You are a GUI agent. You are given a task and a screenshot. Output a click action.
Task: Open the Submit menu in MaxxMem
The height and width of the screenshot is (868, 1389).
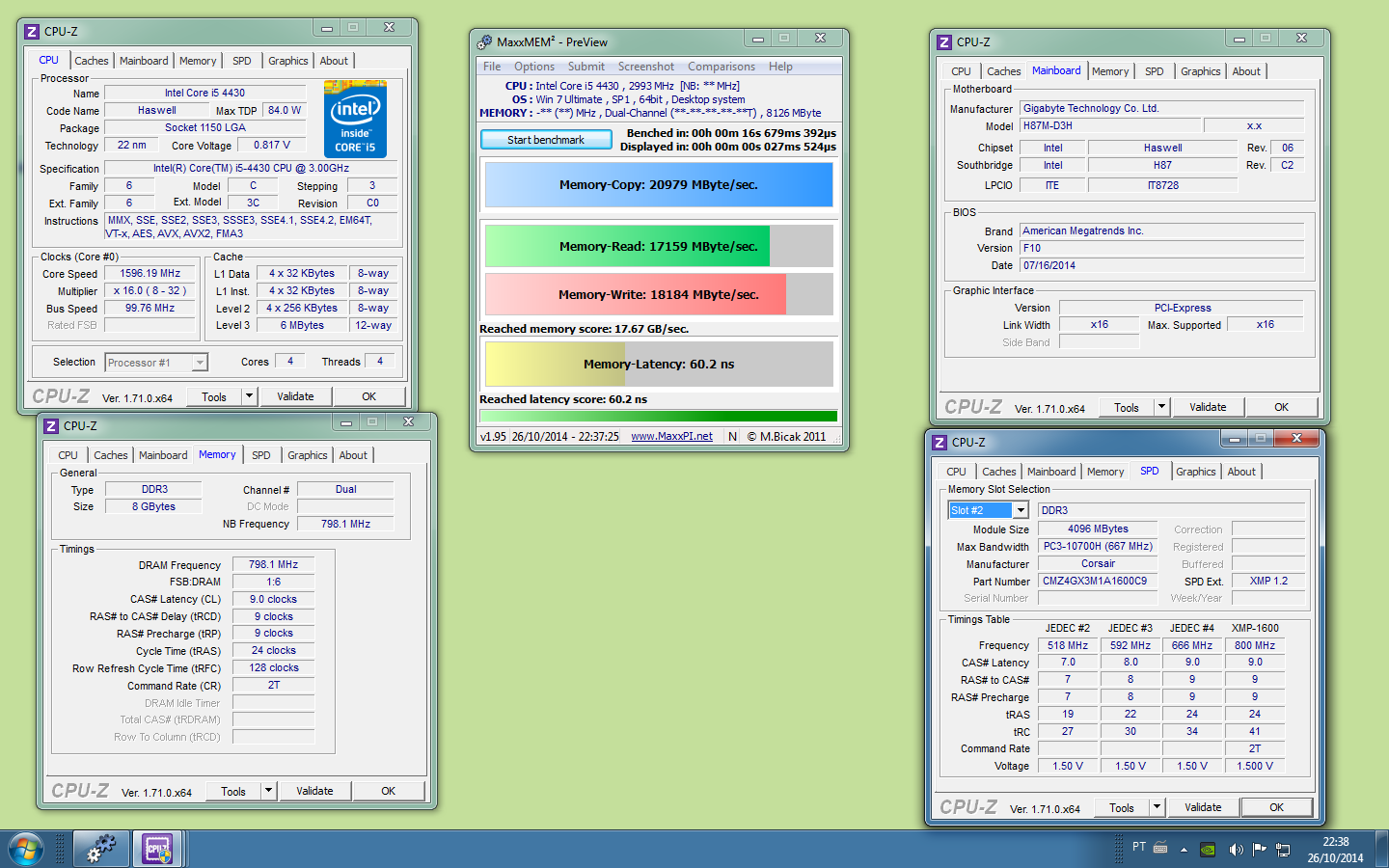point(586,67)
